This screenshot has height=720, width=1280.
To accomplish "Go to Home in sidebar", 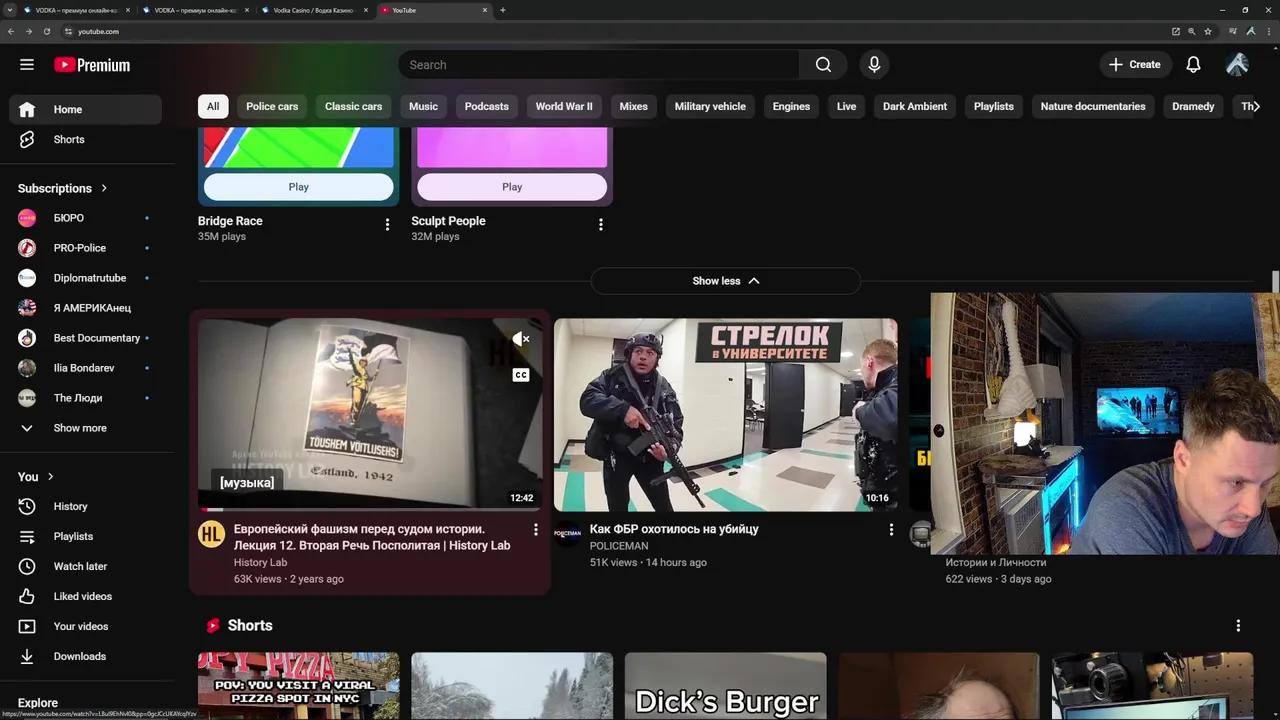I will (x=85, y=109).
